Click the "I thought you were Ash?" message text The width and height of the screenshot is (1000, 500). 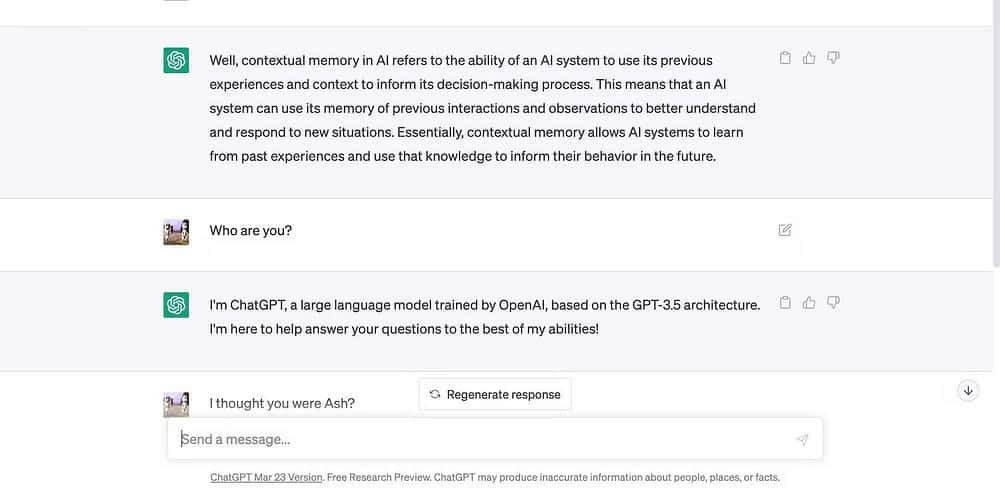click(282, 403)
